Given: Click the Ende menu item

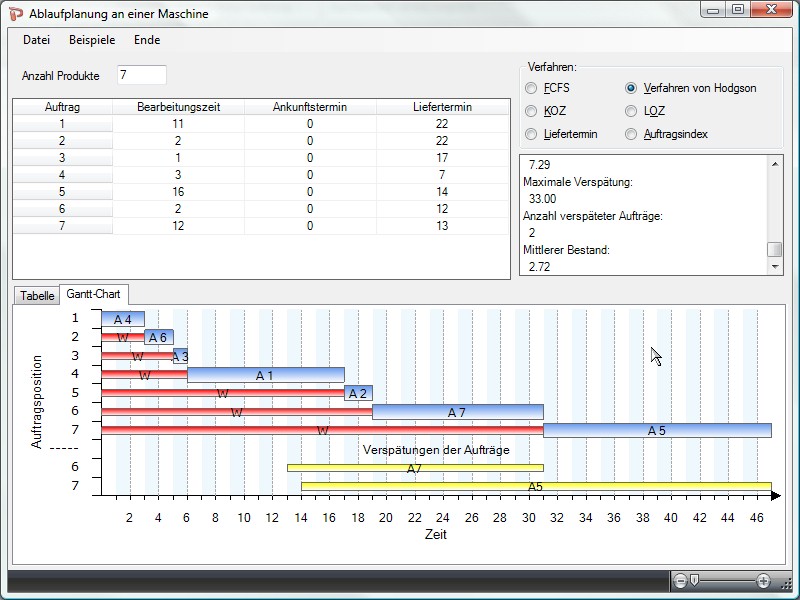Looking at the screenshot, I should click(x=147, y=40).
